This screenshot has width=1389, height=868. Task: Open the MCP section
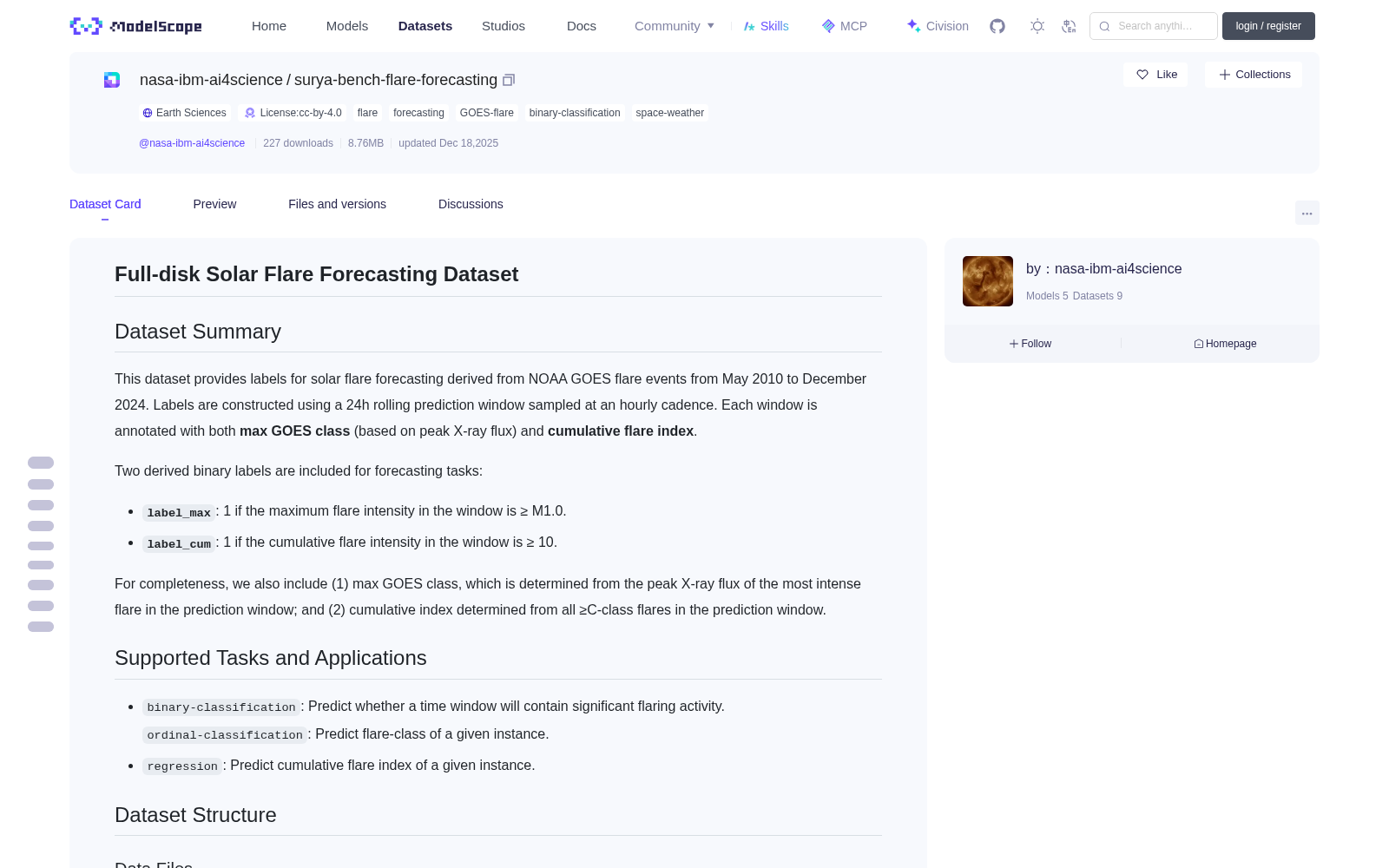click(x=845, y=26)
